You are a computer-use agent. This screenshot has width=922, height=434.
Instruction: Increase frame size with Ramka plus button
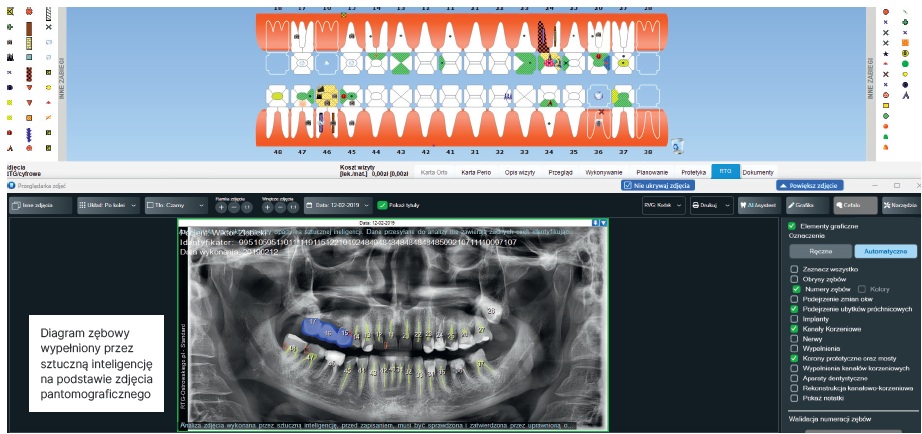click(x=221, y=207)
